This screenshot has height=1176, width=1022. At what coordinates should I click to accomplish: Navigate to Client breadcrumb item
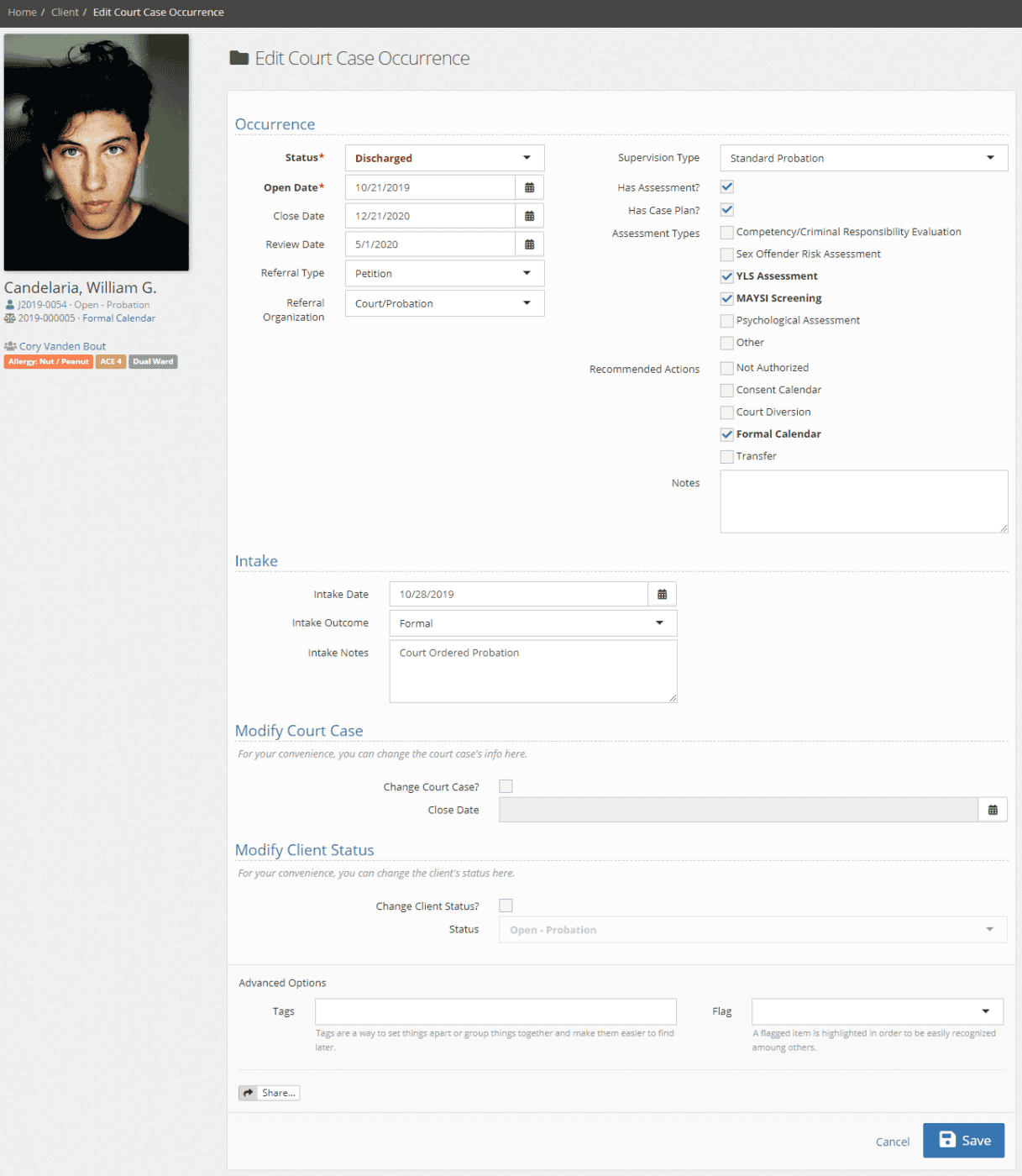tap(65, 13)
